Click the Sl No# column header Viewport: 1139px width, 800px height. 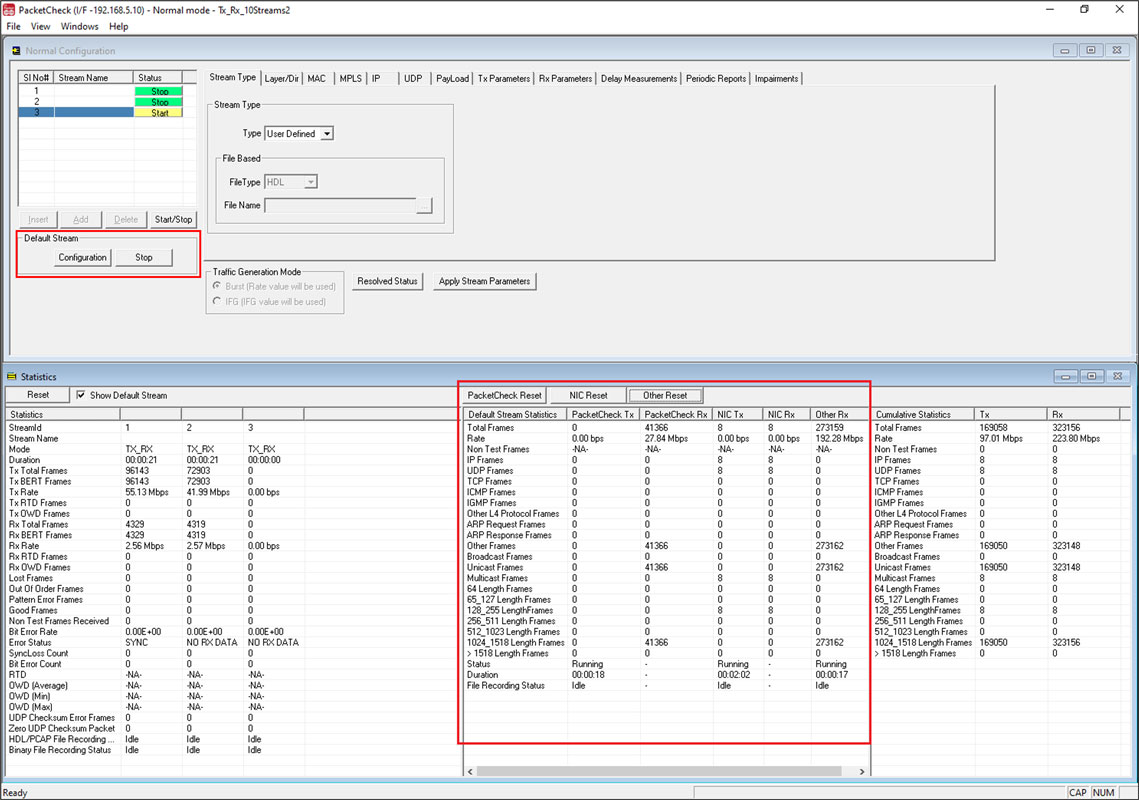click(36, 78)
